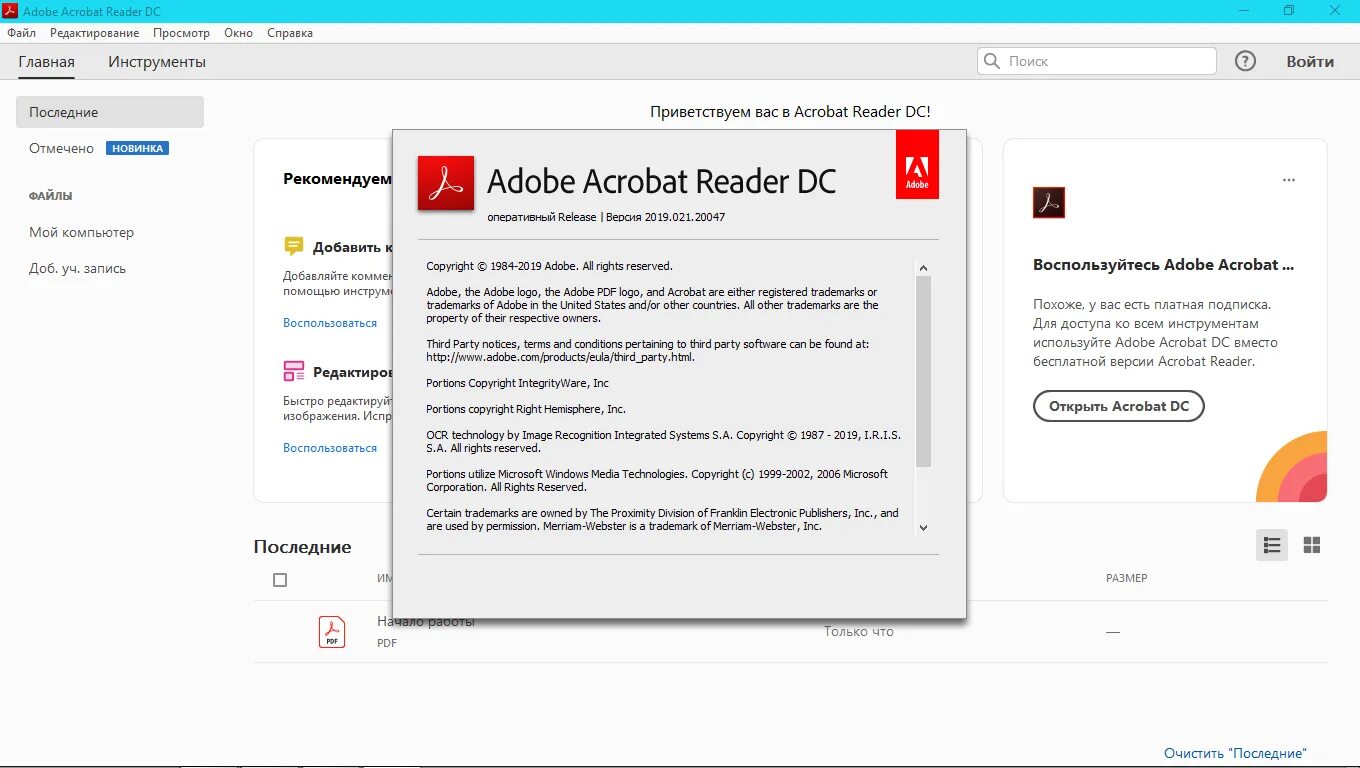The height and width of the screenshot is (768, 1360).
Task: Click the About dialog scroll-up arrow
Action: (x=923, y=268)
